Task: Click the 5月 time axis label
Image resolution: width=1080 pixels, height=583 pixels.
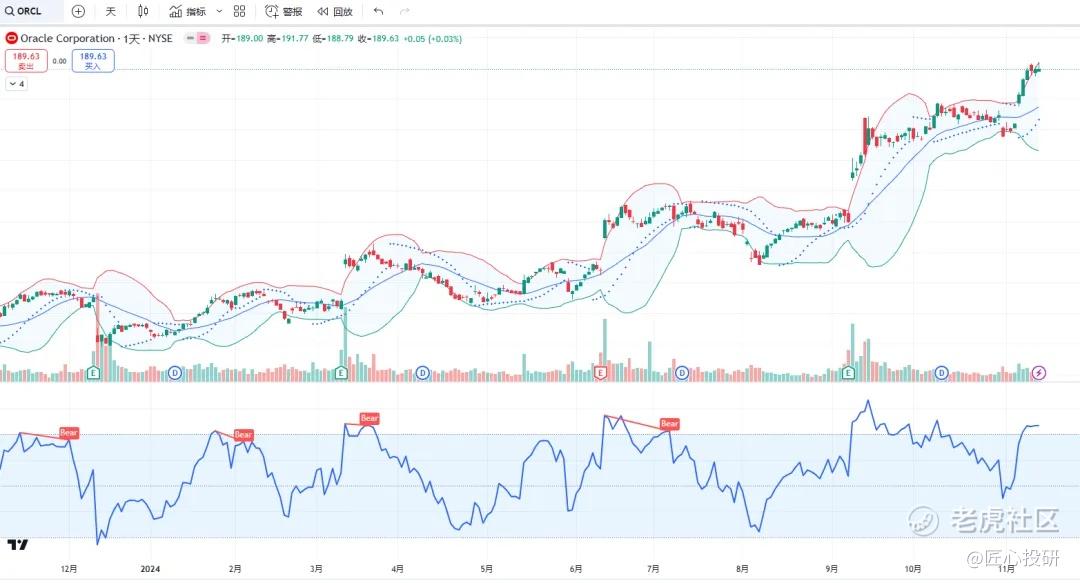Action: 486,569
